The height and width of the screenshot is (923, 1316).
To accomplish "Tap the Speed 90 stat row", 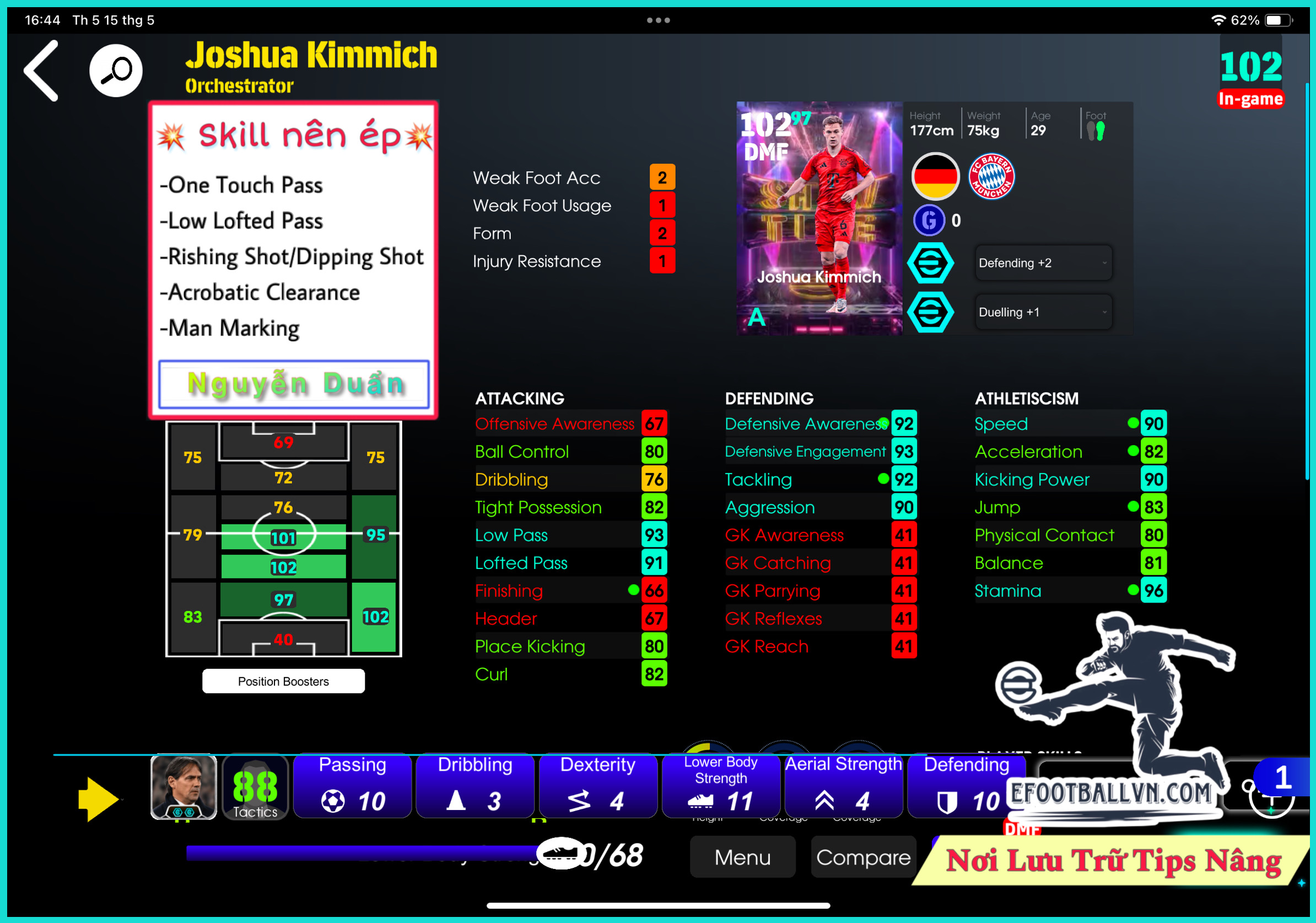I will click(1070, 423).
